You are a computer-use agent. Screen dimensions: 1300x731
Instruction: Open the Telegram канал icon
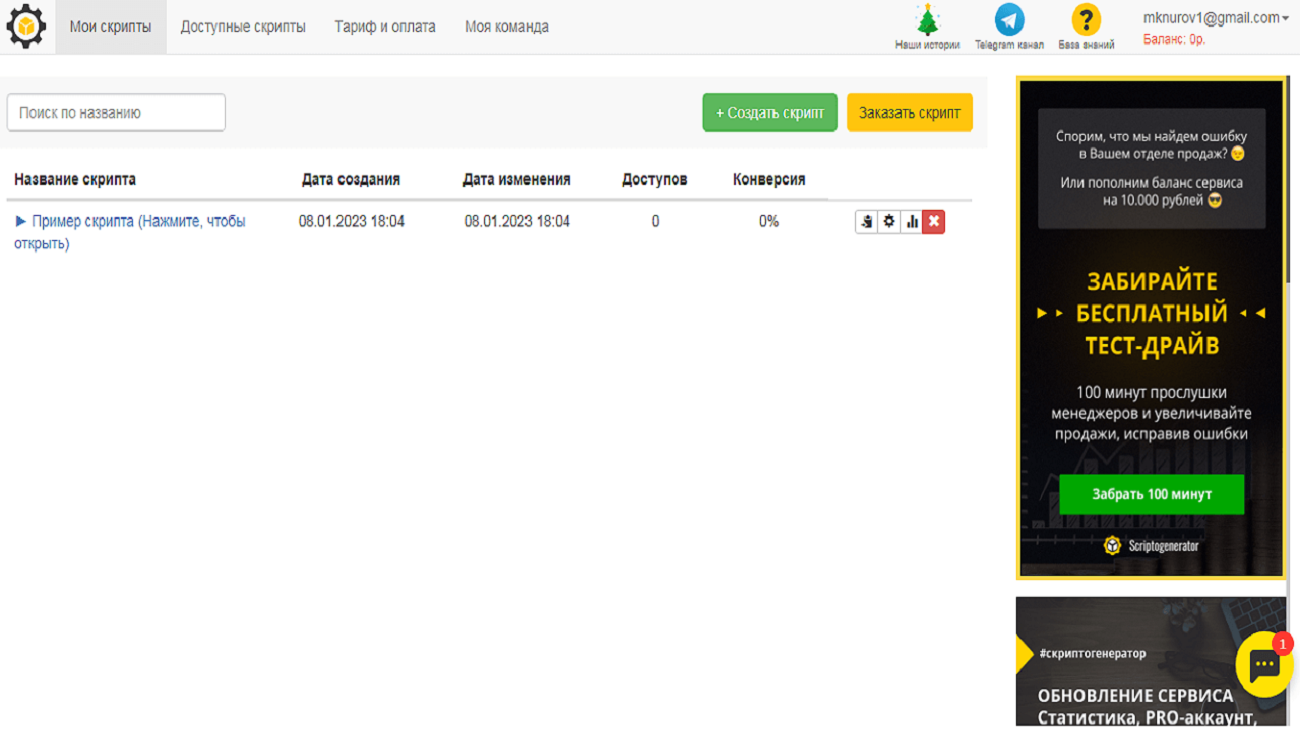click(1009, 21)
